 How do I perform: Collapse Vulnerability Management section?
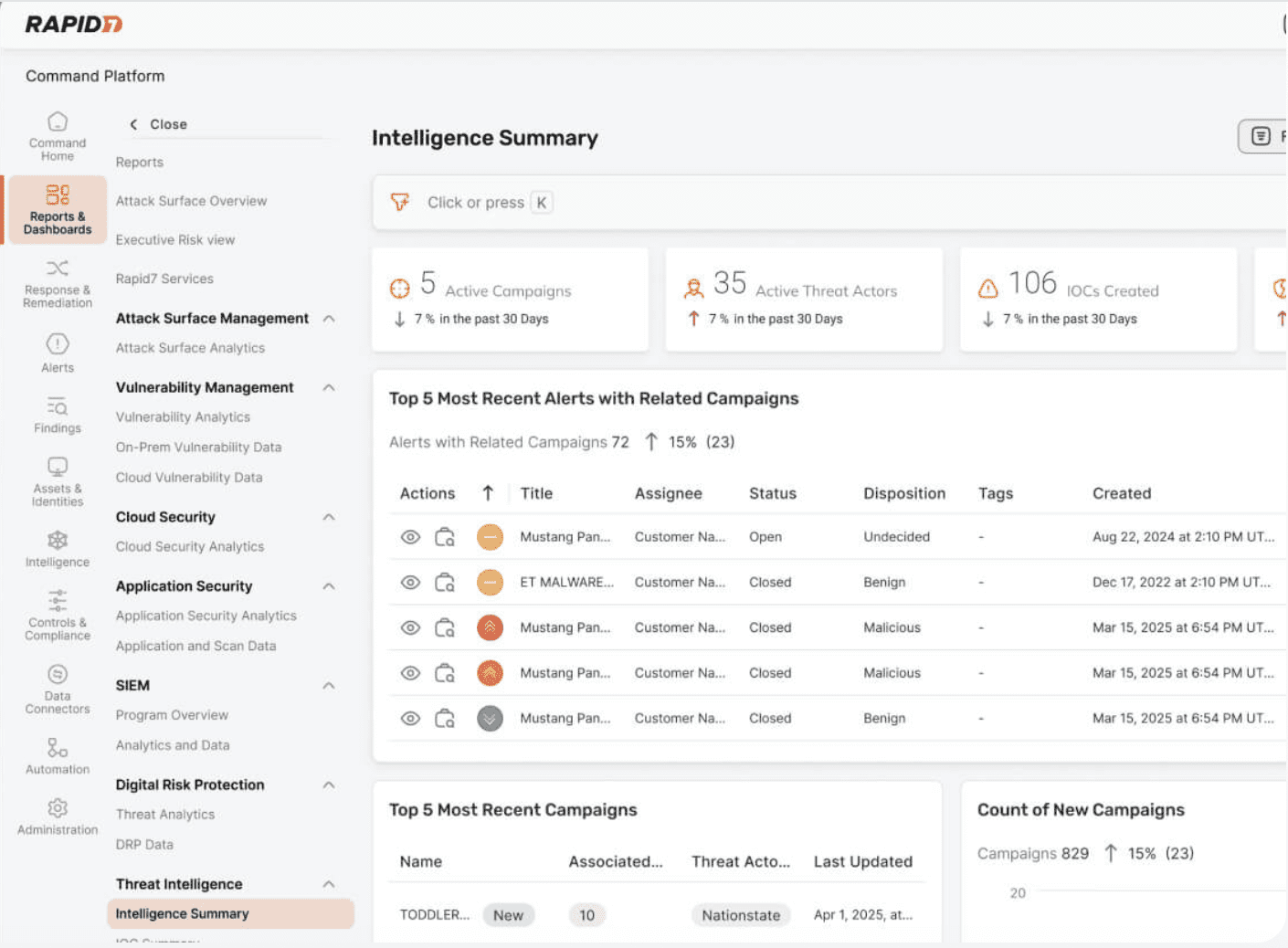pyautogui.click(x=329, y=387)
